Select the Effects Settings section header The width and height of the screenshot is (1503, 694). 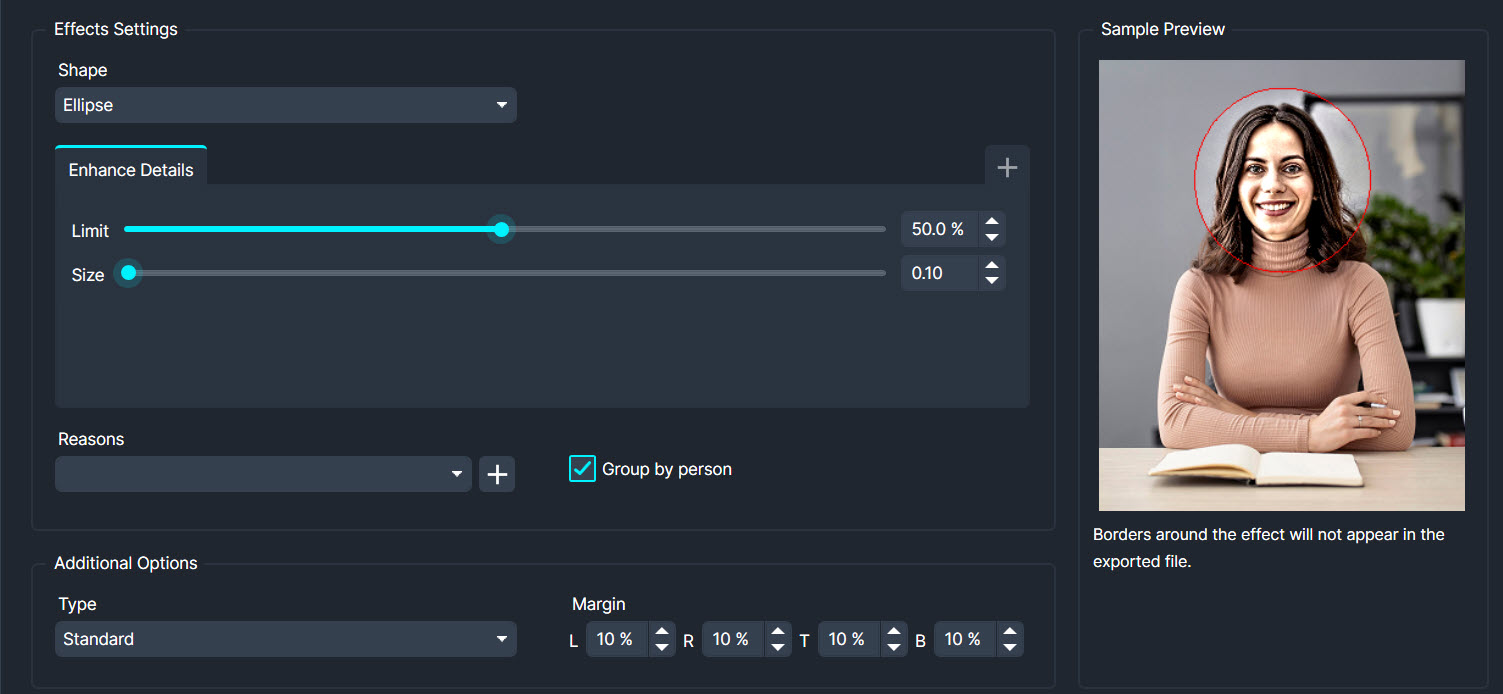click(116, 29)
